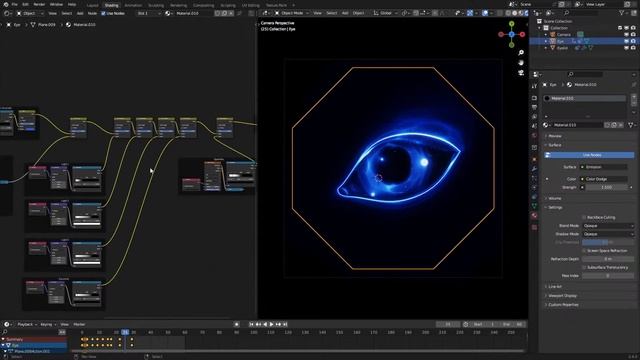
Task: Click the current frame marker in timeline
Action: 125,332
